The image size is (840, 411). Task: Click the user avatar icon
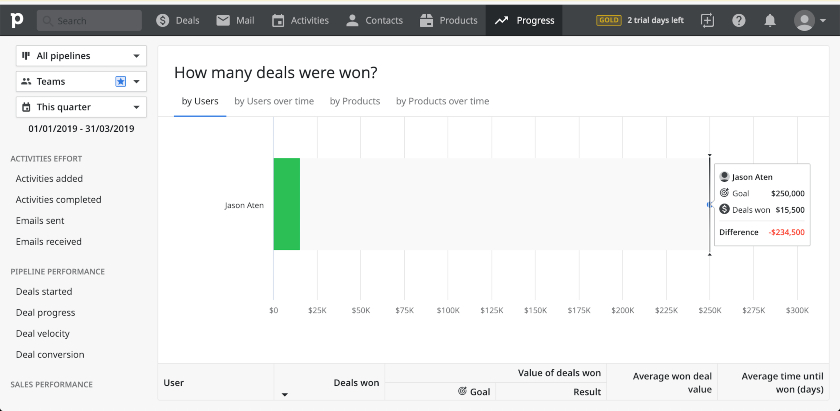(804, 20)
